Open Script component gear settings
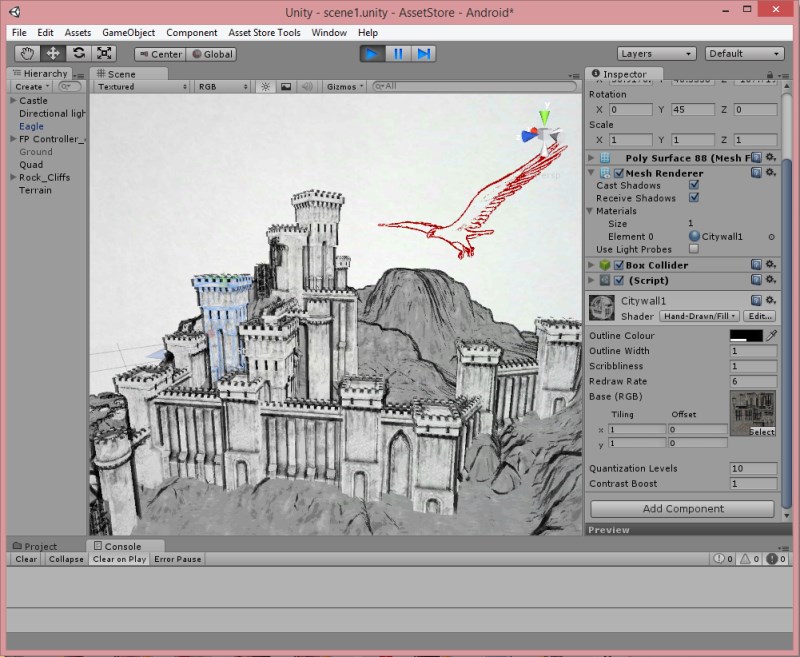This screenshot has height=657, width=800. [x=771, y=280]
